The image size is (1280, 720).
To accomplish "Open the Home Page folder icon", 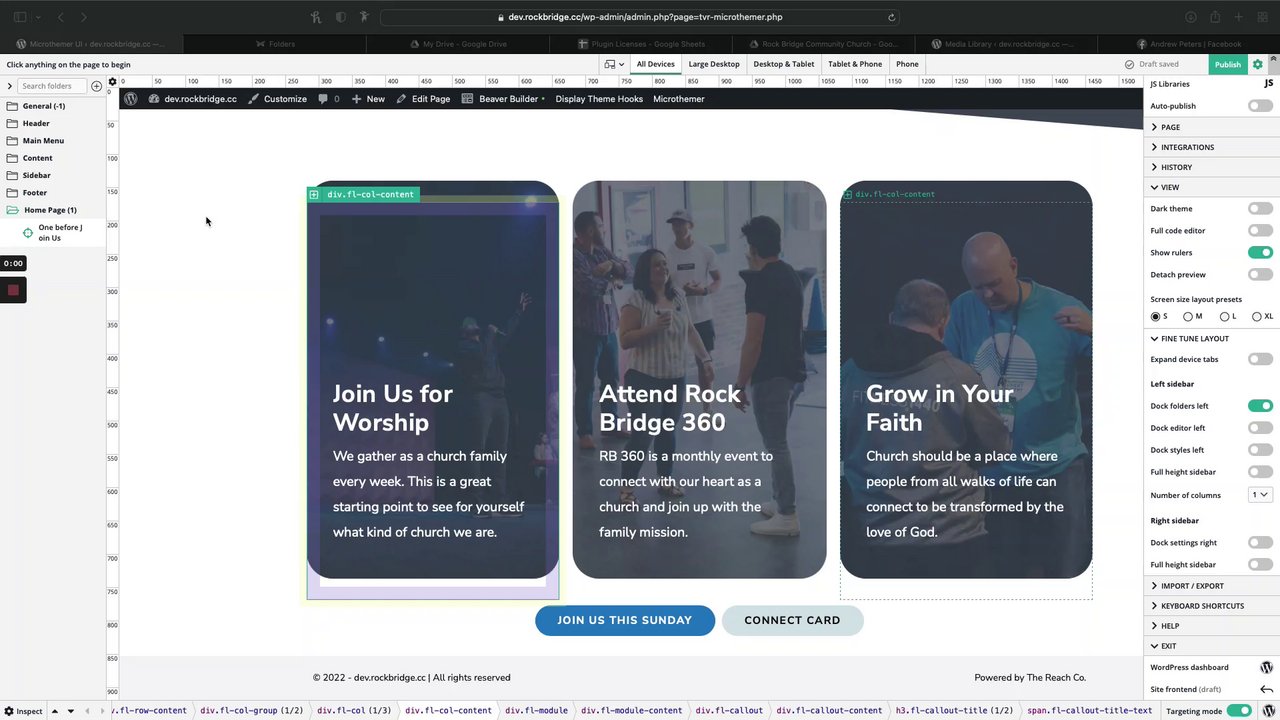I will pos(12,210).
